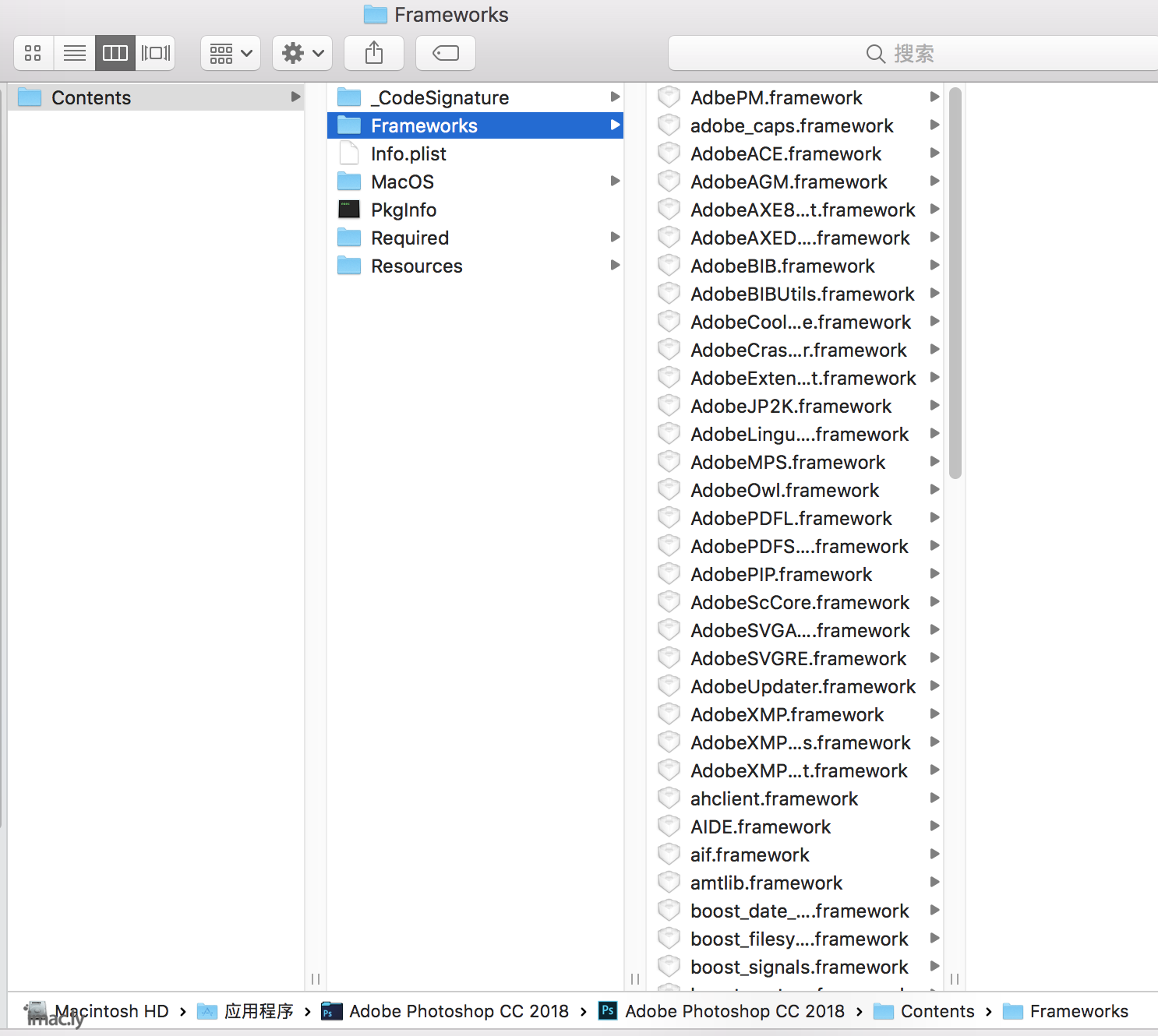The width and height of the screenshot is (1158, 1036).
Task: Switch to icon view mode
Action: point(34,53)
